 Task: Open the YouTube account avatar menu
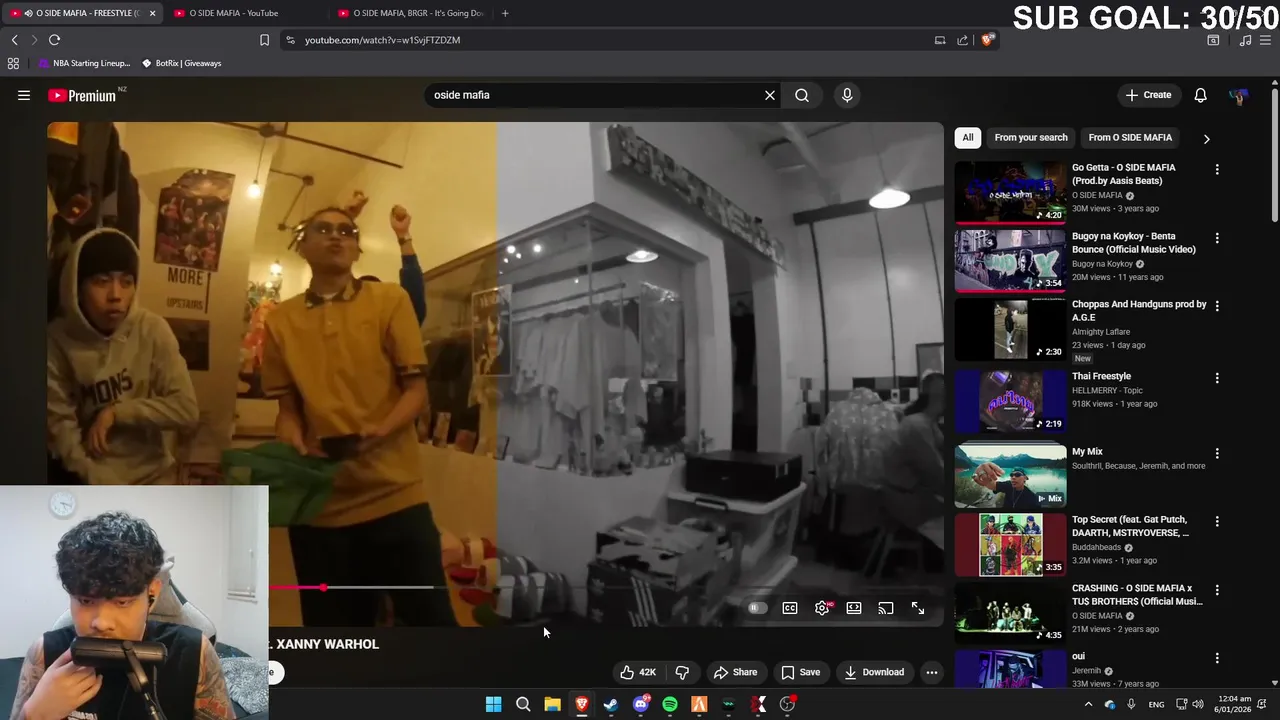coord(1238,95)
